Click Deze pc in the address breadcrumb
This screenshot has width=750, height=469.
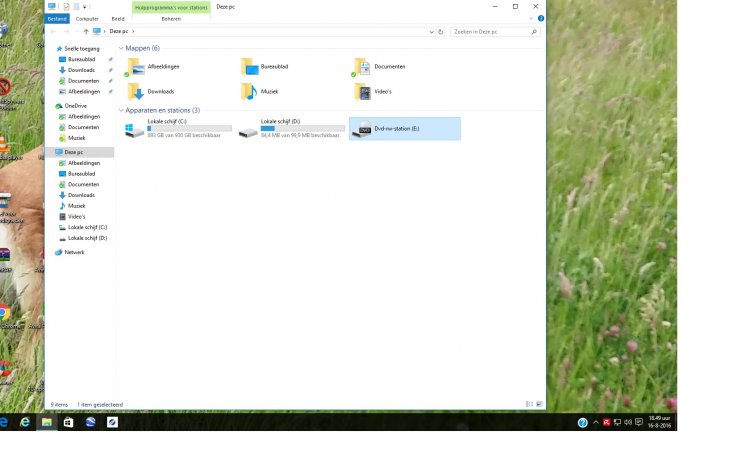119,32
